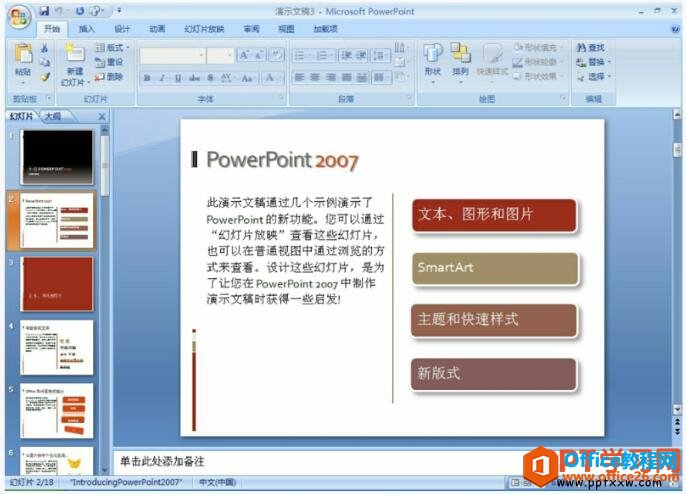Click the Save icon in Quick Access toolbar

[x=44, y=11]
